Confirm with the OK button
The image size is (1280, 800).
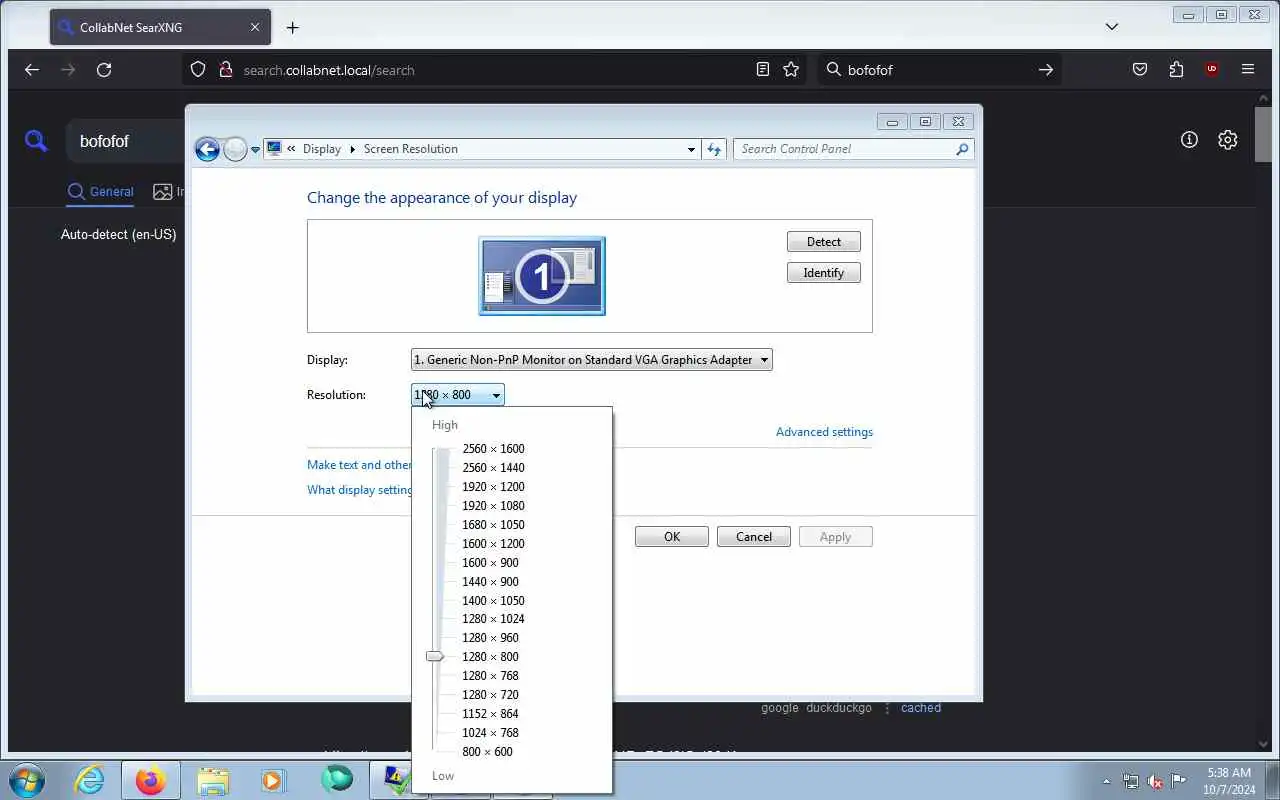coord(672,537)
